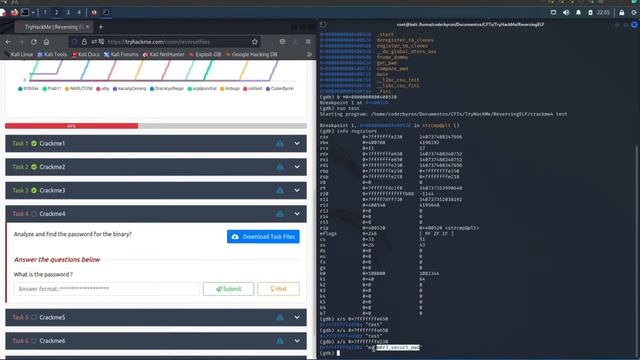The image size is (640, 360).
Task: Open the notifications bell icon
Action: [578, 13]
